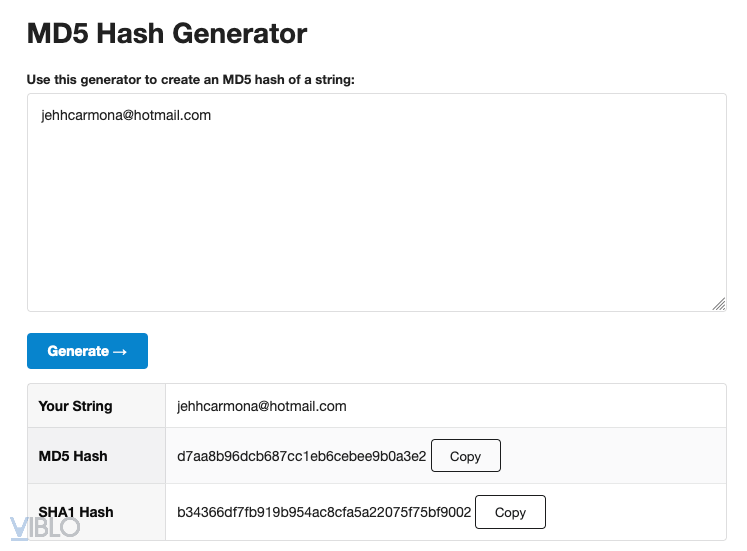Click the Generate button
Image resolution: width=747 pixels, height=551 pixels.
coord(87,351)
